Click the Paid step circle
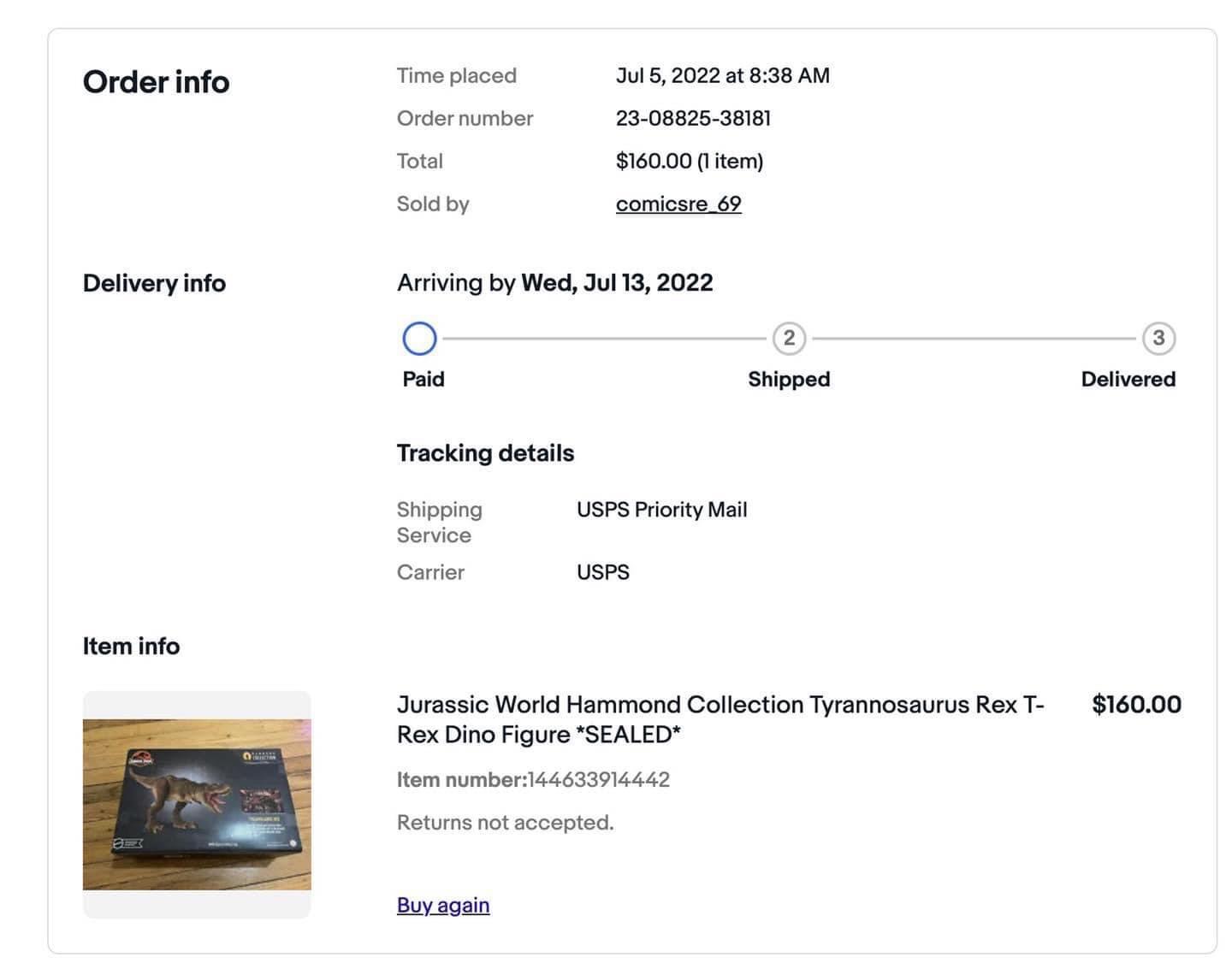The image size is (1232, 975). [x=419, y=339]
